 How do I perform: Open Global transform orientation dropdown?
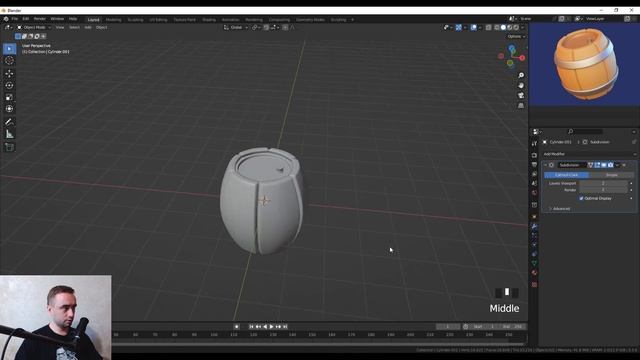(x=236, y=27)
